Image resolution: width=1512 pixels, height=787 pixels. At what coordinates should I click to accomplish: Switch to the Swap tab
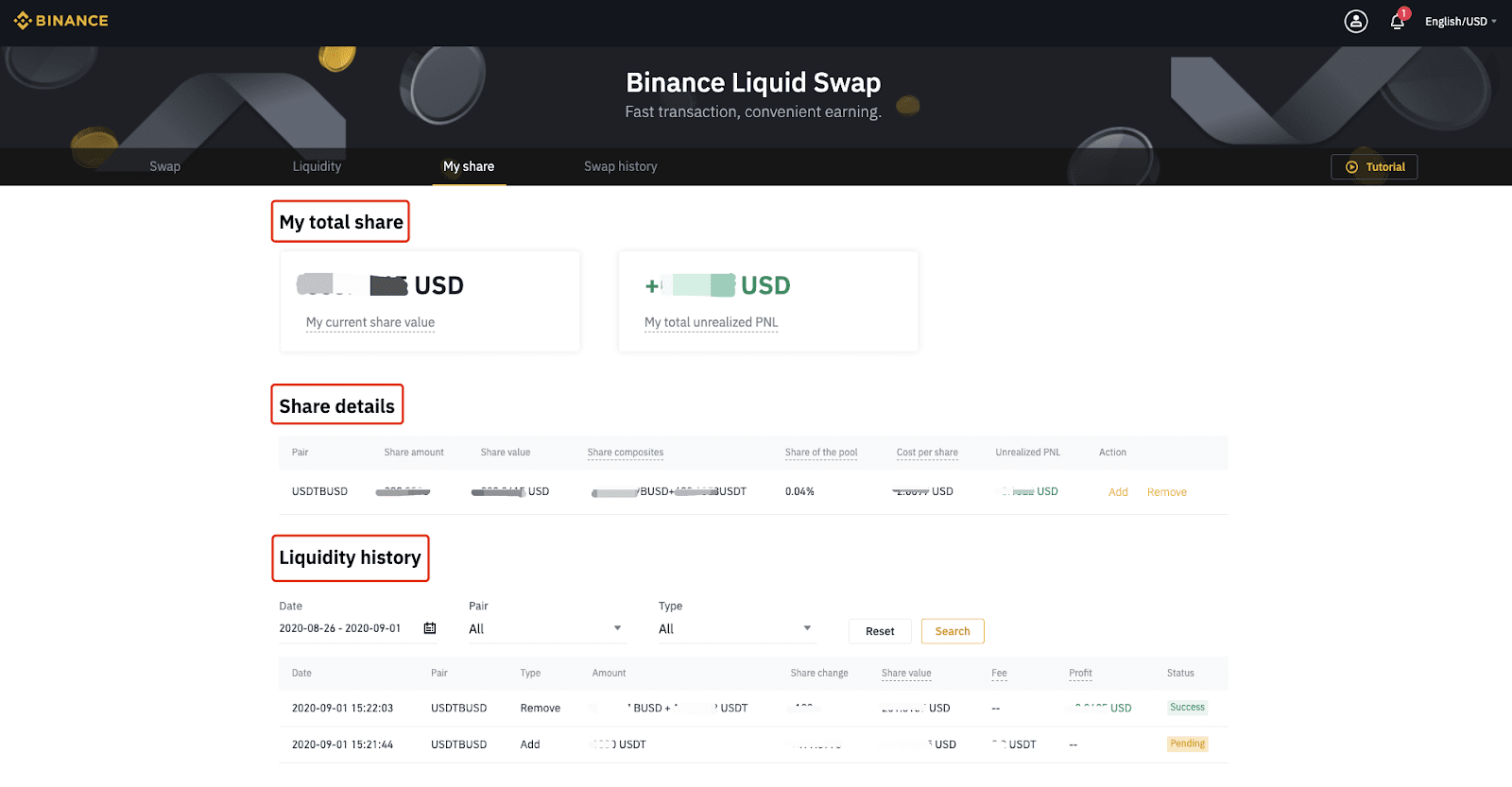coord(164,166)
